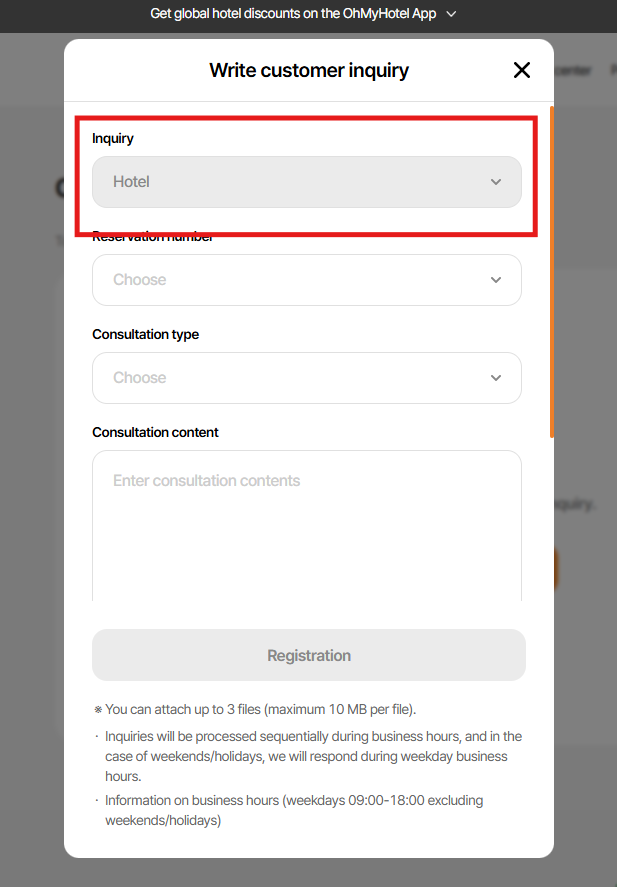Expand the Consultation type dropdown
The height and width of the screenshot is (887, 617).
306,378
